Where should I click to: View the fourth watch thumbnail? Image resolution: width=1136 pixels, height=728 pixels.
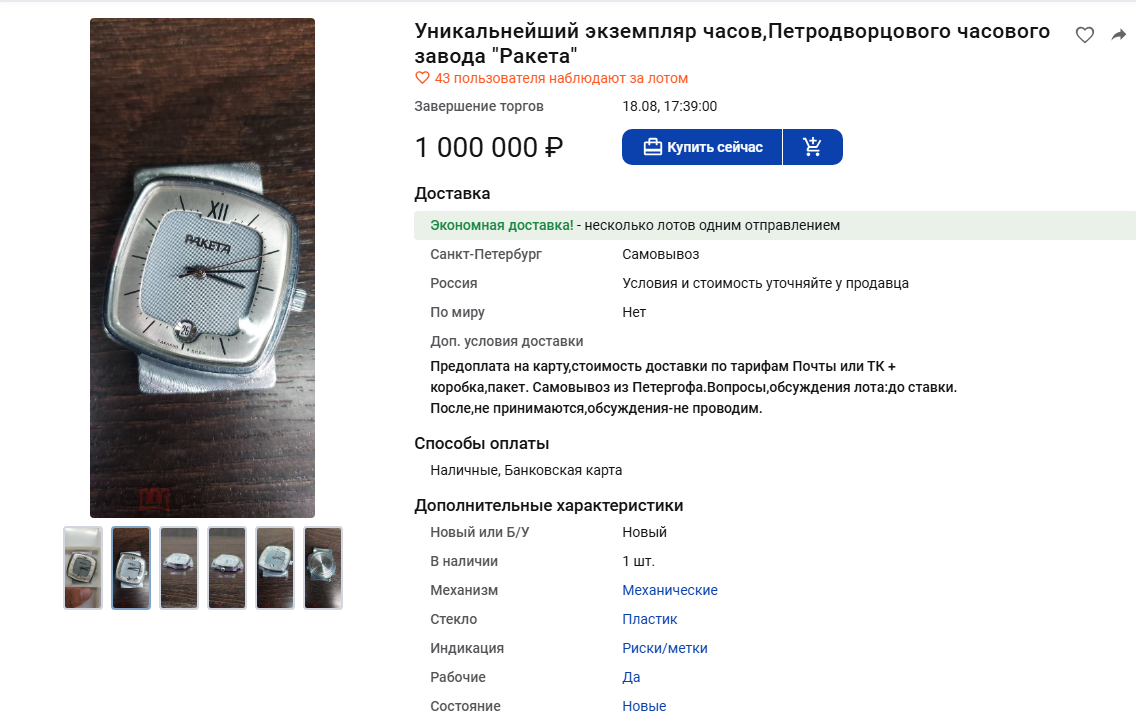pyautogui.click(x=227, y=568)
